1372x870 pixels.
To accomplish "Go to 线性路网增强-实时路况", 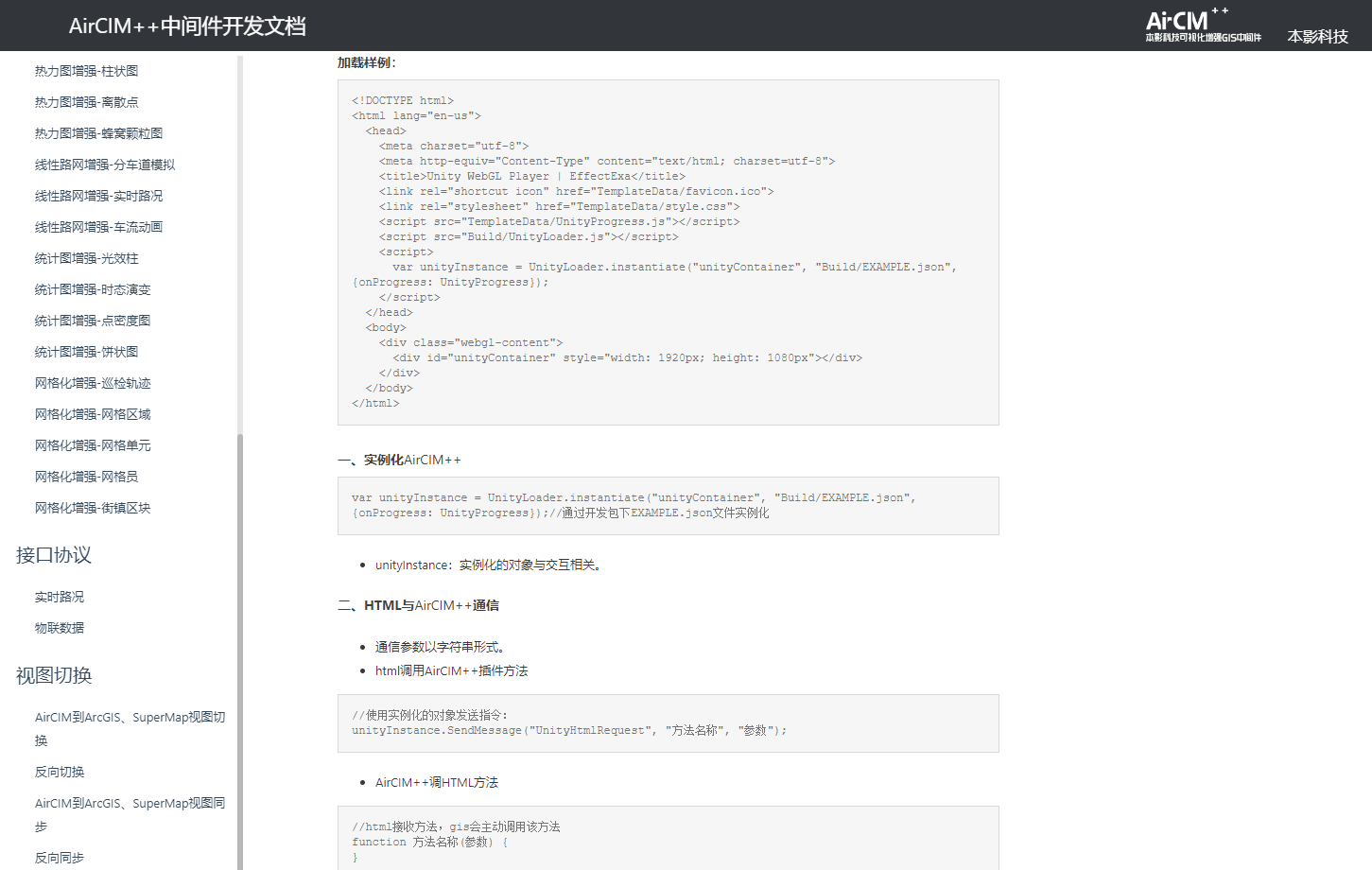I will point(98,196).
